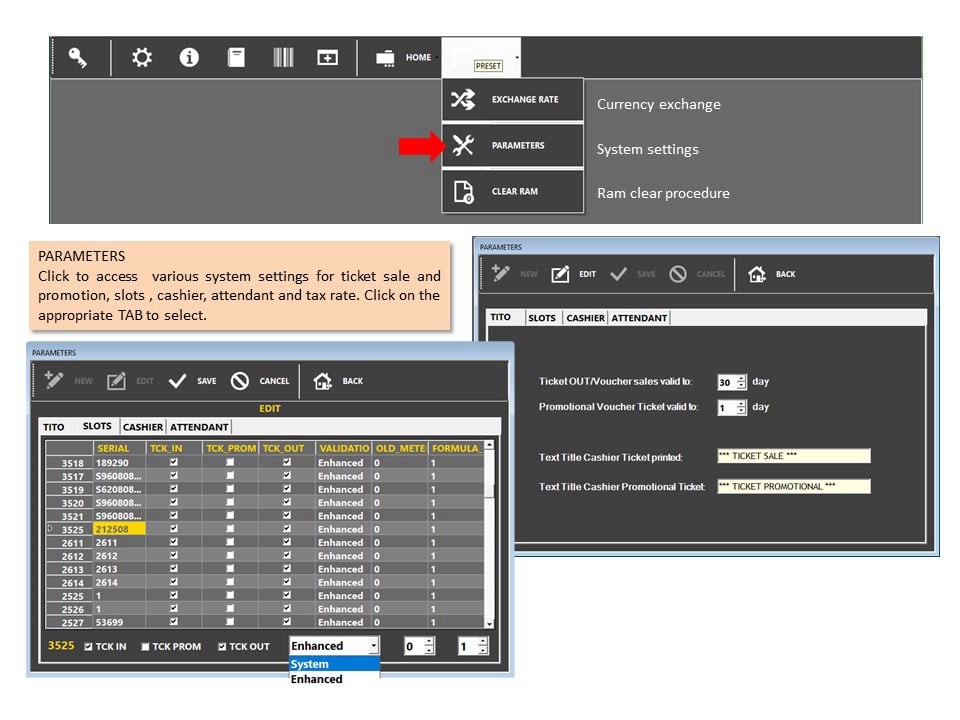Click NEW wand icon in right Parameters window
This screenshot has width=960, height=720.
click(x=500, y=274)
